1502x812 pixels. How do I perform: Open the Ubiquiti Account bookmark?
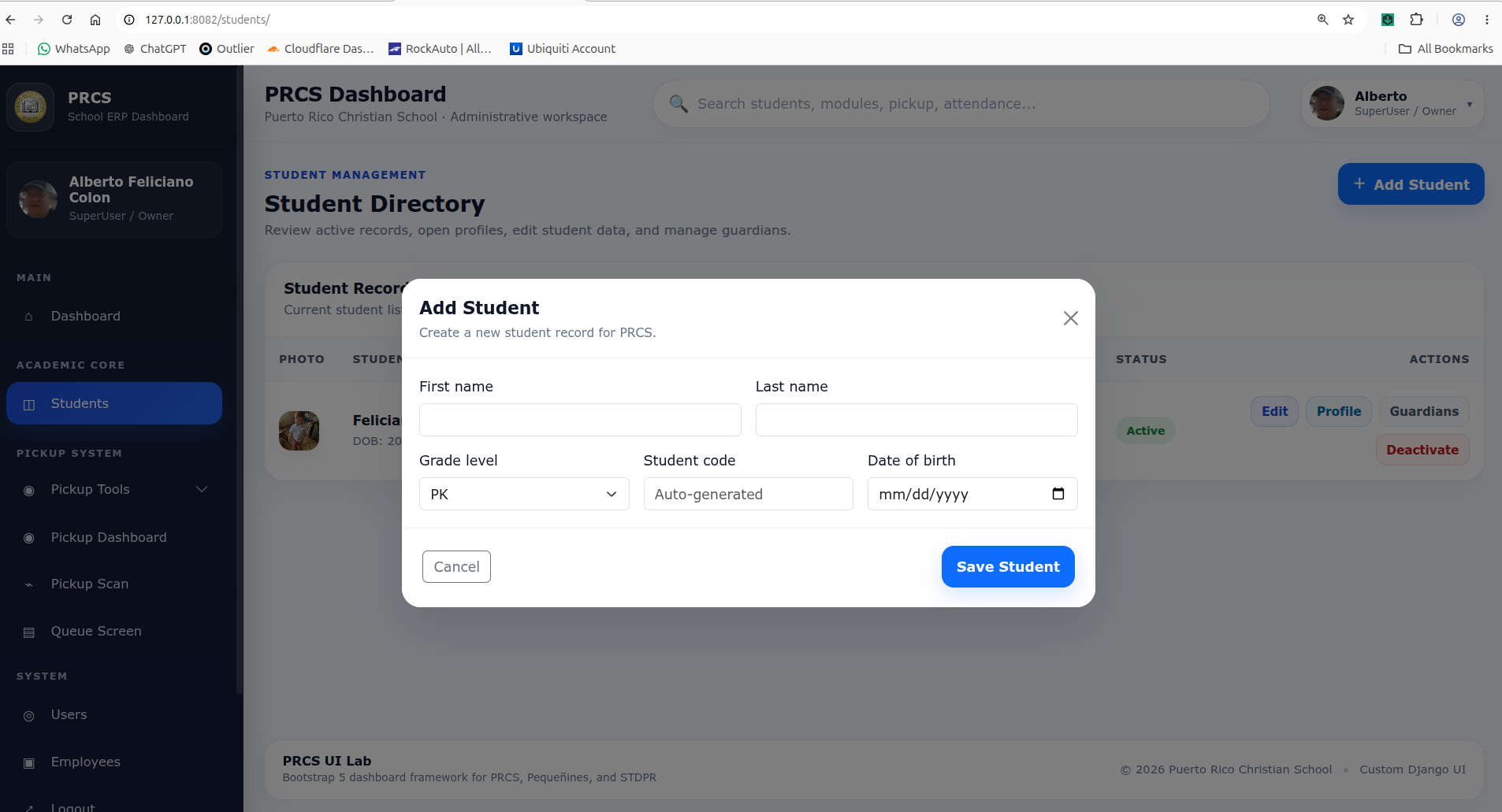point(563,49)
